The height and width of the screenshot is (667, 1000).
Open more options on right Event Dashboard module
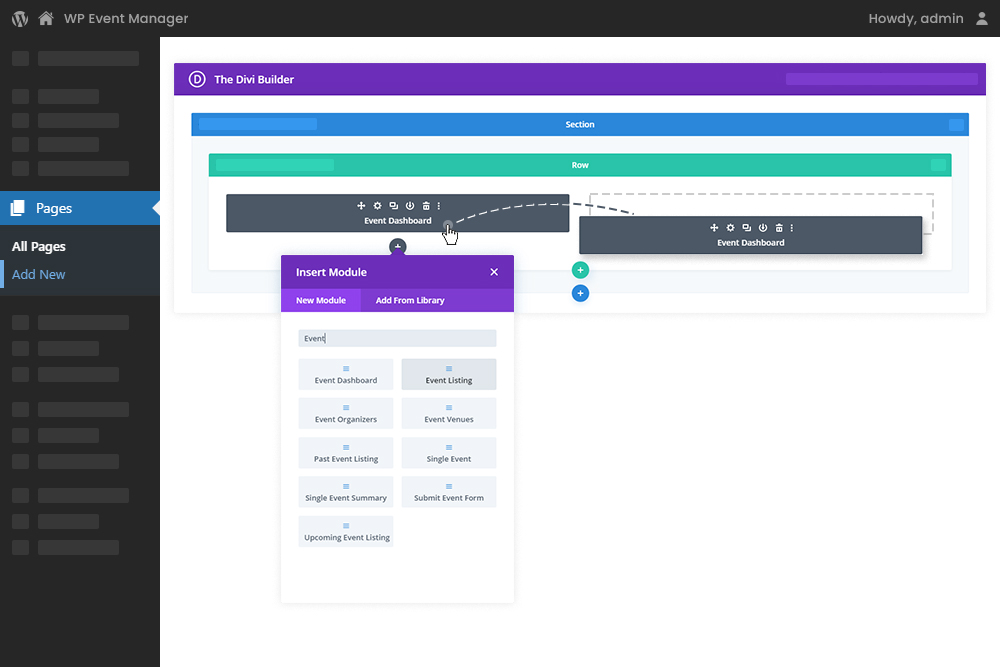click(792, 228)
